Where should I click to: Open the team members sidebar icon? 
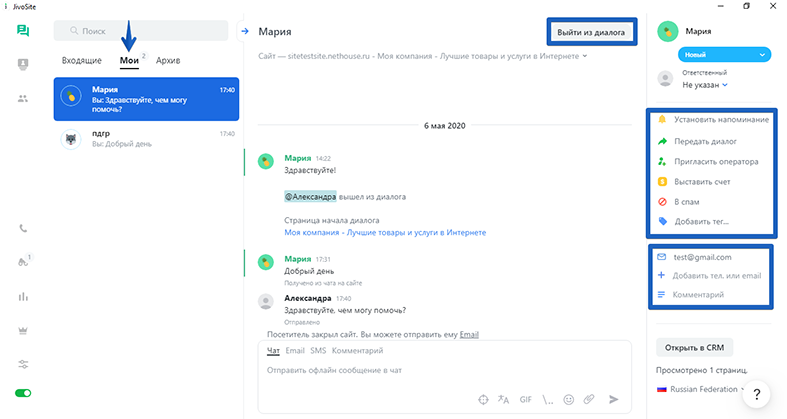pos(23,98)
